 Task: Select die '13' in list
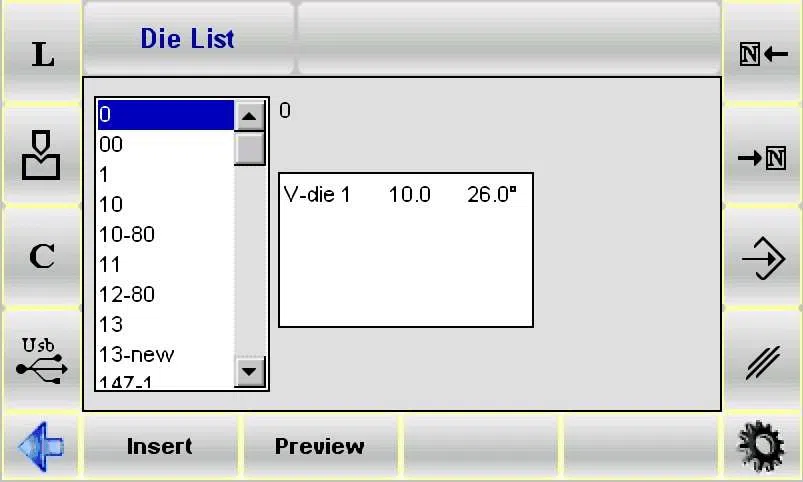pos(165,324)
